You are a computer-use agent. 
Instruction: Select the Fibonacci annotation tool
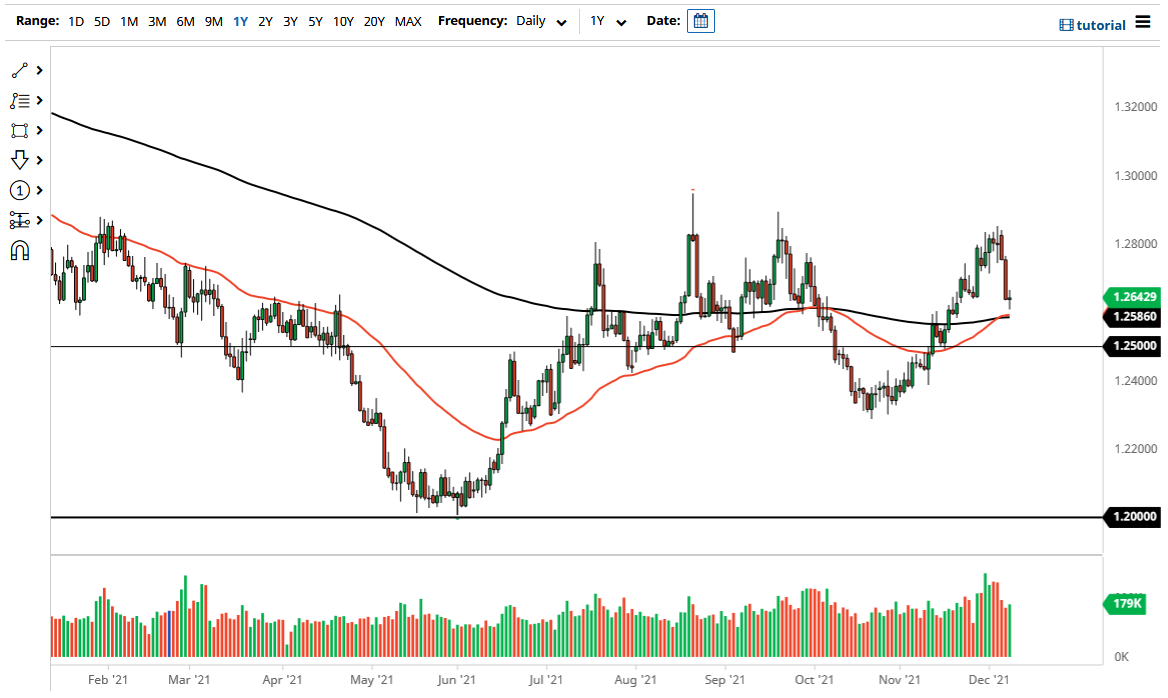(x=20, y=100)
